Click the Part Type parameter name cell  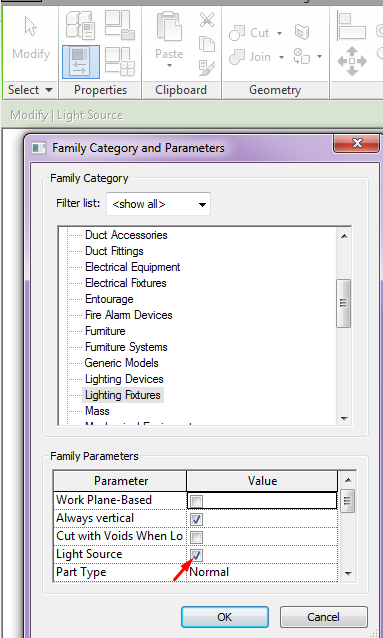[x=120, y=572]
